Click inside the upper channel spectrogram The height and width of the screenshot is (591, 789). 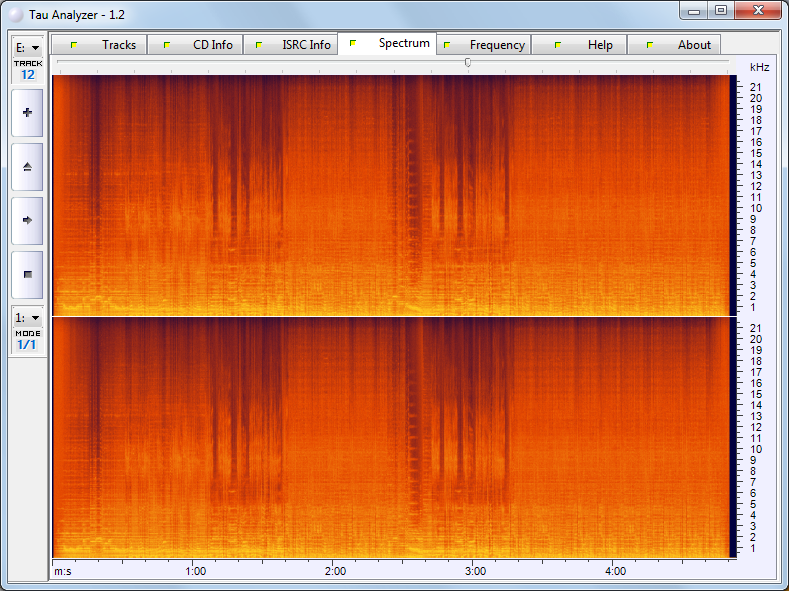pos(390,195)
